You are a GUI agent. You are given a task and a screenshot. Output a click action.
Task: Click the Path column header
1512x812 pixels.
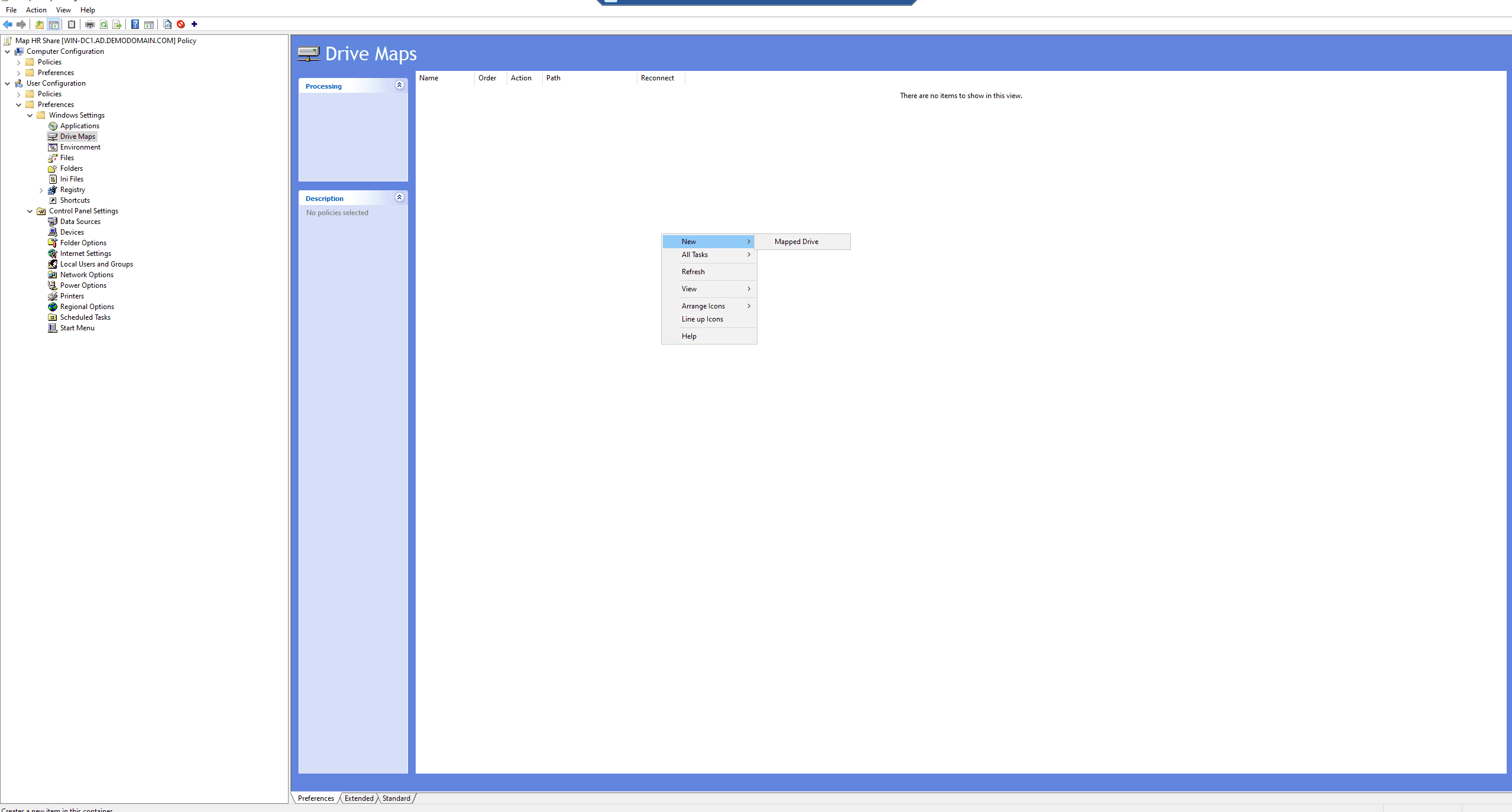[x=553, y=78]
